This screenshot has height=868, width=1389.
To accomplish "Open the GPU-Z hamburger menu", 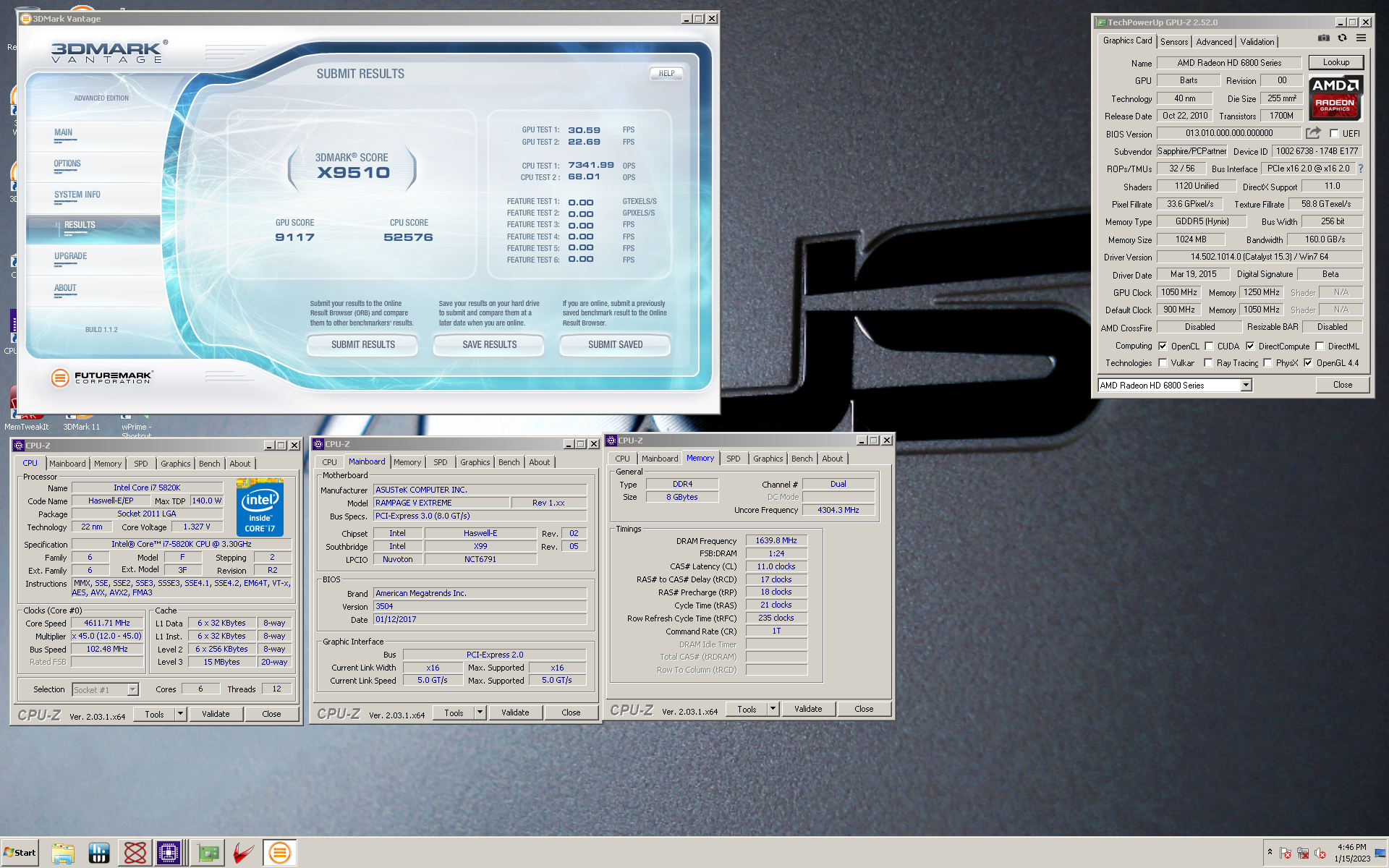I will [x=1361, y=38].
